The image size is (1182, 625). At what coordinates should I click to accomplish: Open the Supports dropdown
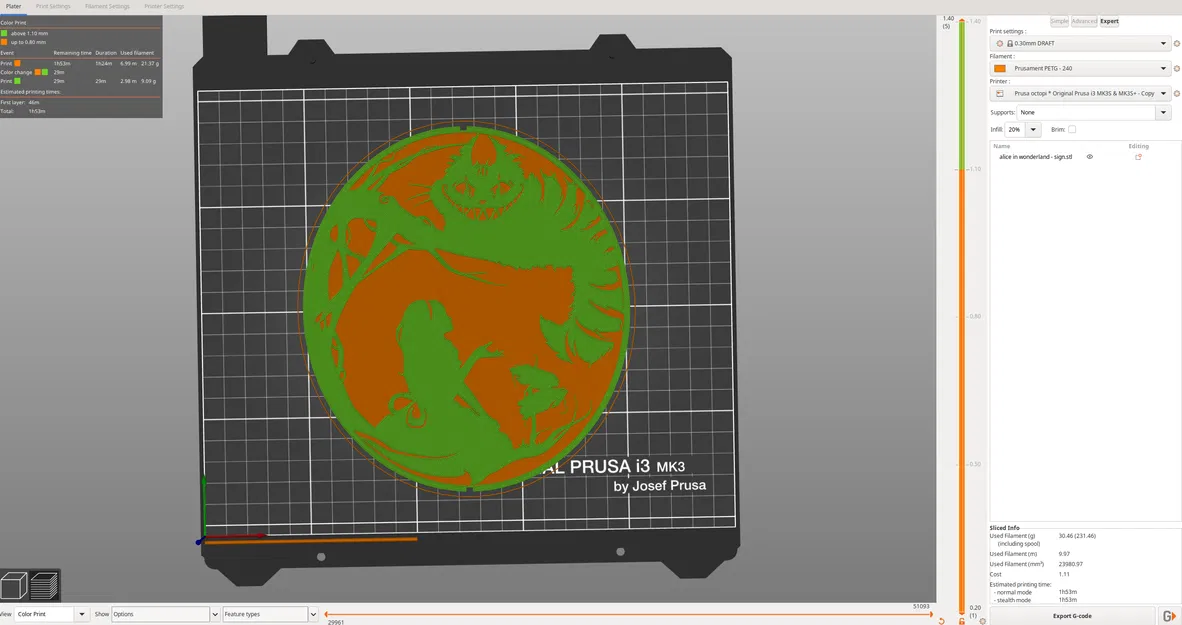pyautogui.click(x=1163, y=112)
